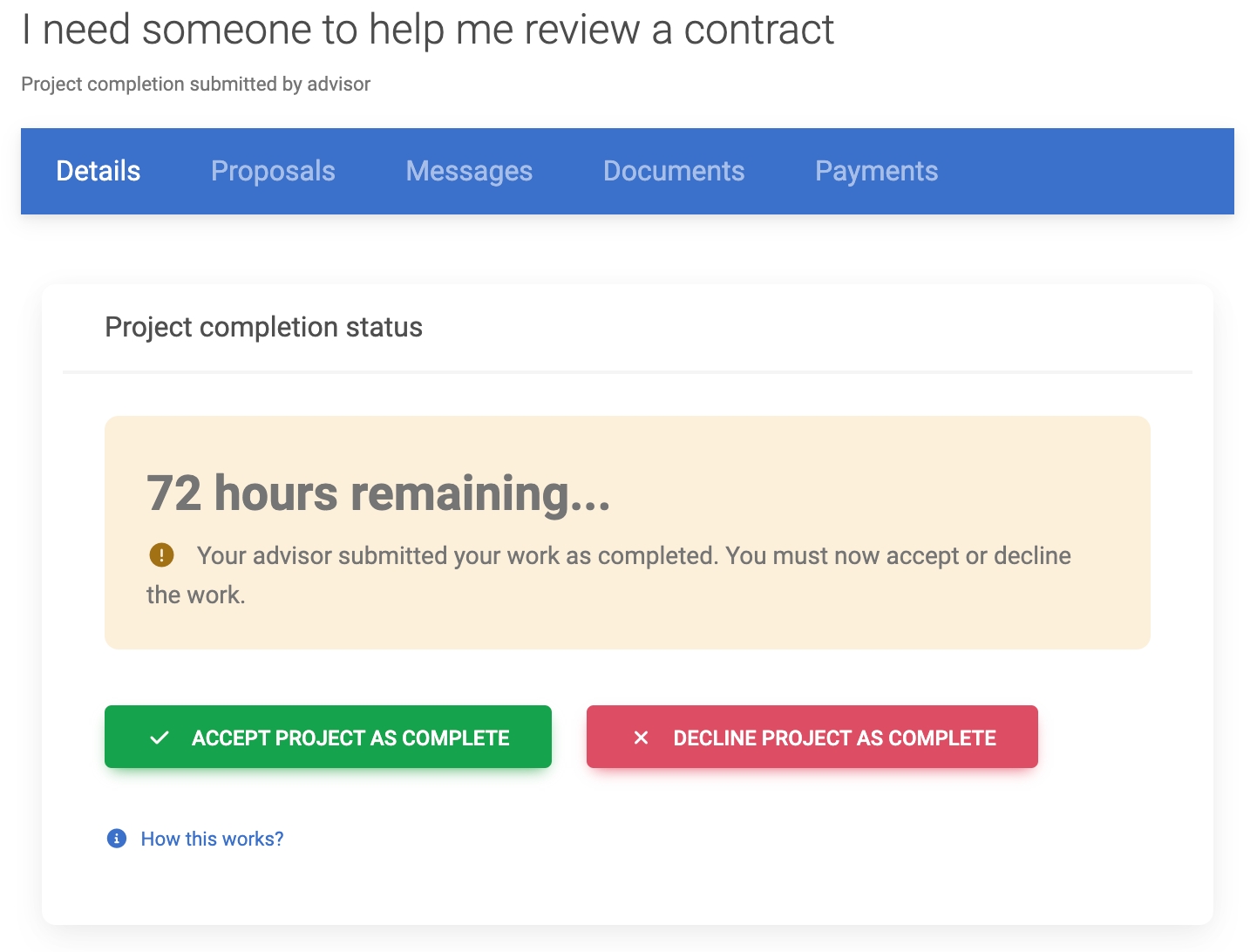Click the blue info icon
The width and height of the screenshot is (1250, 952).
[x=117, y=839]
